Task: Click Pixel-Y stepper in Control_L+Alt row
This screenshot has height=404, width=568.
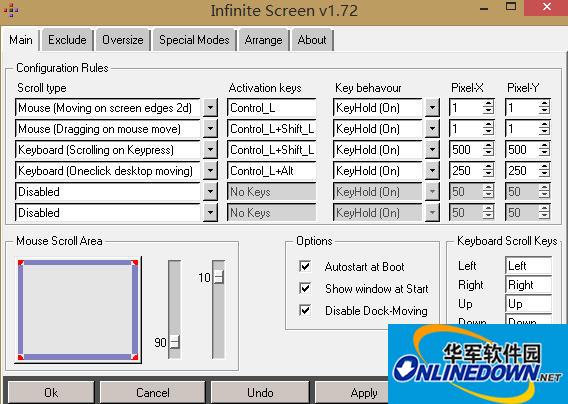Action: [544, 171]
